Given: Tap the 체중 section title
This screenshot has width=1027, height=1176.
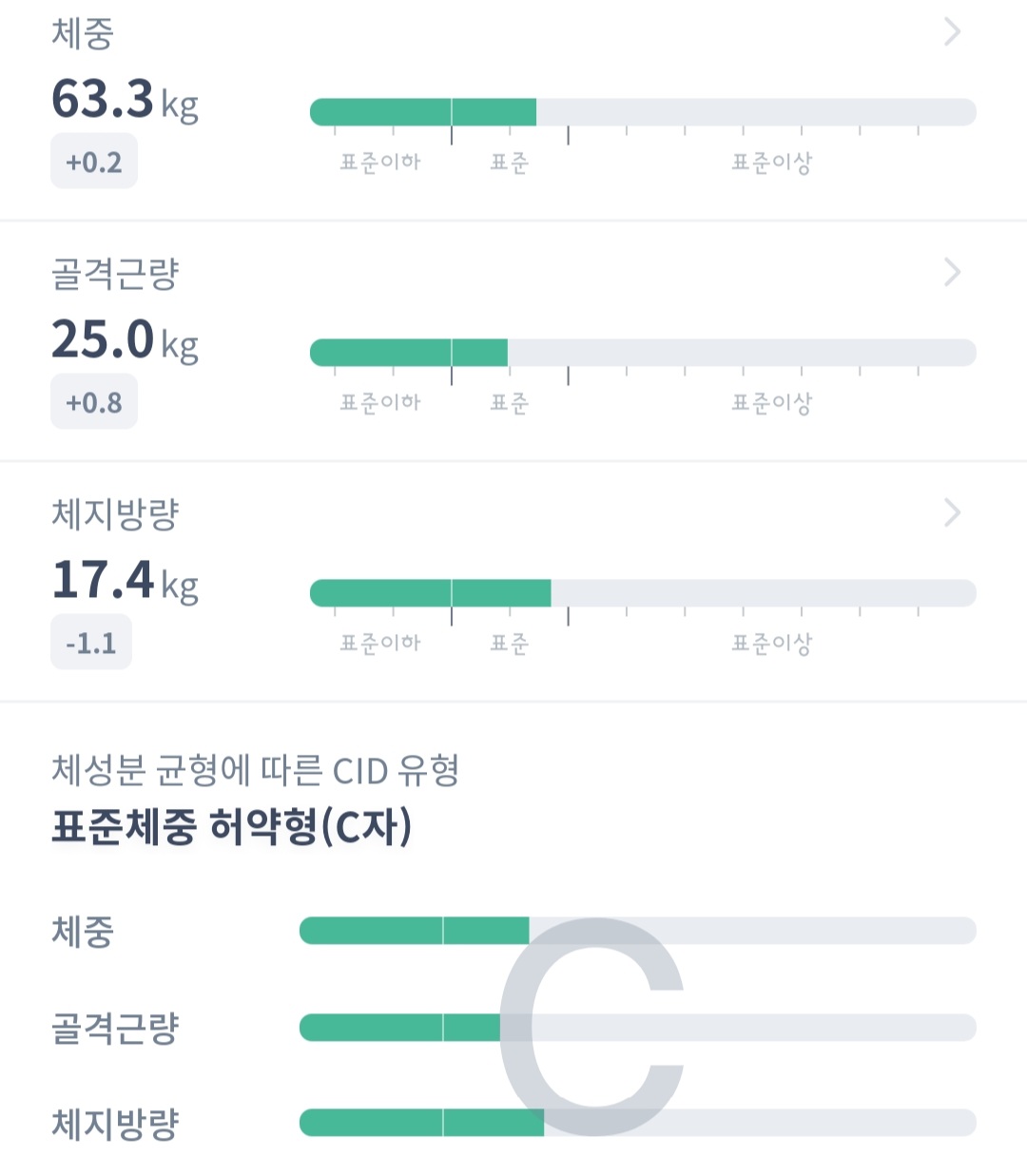Looking at the screenshot, I should tap(83, 33).
